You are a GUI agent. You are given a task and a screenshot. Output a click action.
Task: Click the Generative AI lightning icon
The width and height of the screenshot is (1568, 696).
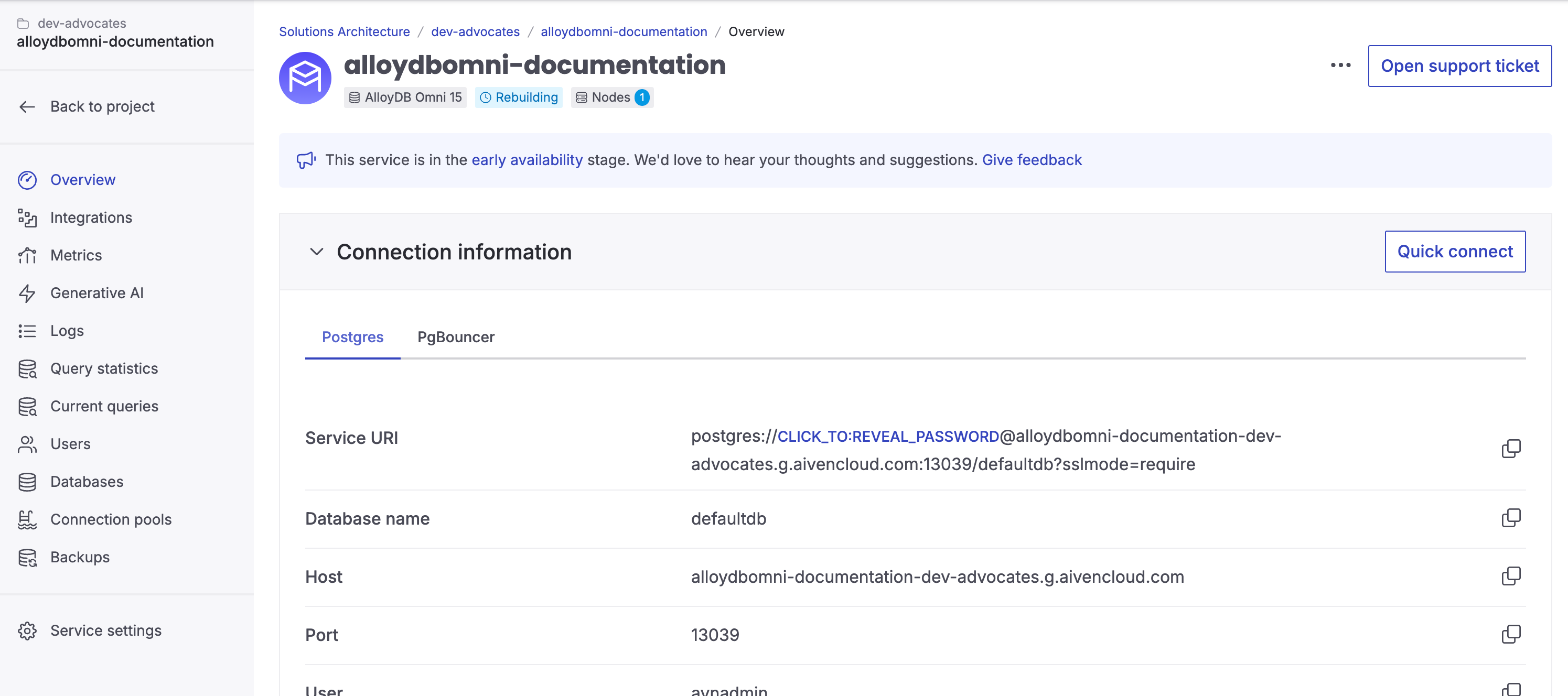click(x=27, y=293)
